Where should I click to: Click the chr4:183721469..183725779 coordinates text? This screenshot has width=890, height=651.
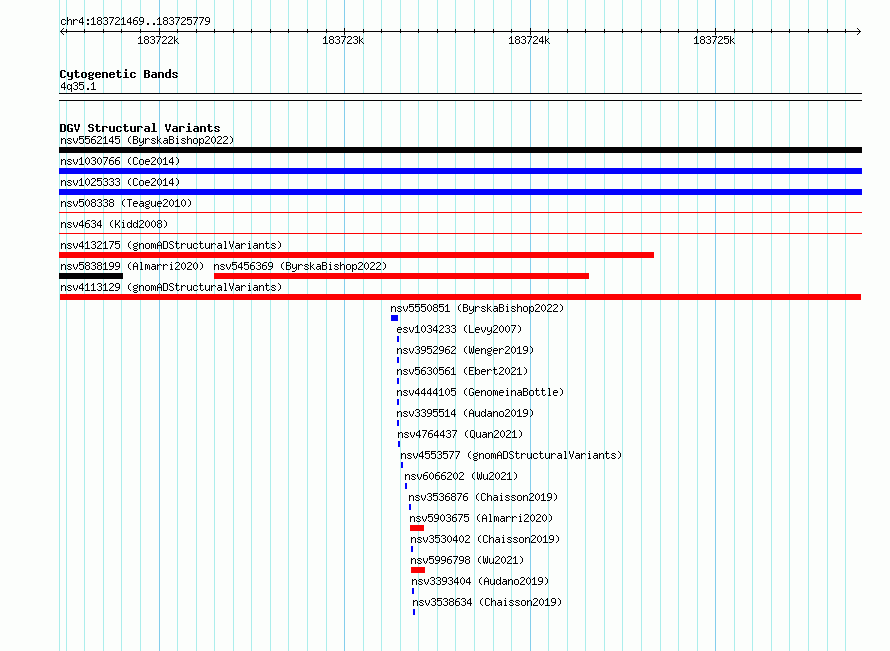(135, 21)
